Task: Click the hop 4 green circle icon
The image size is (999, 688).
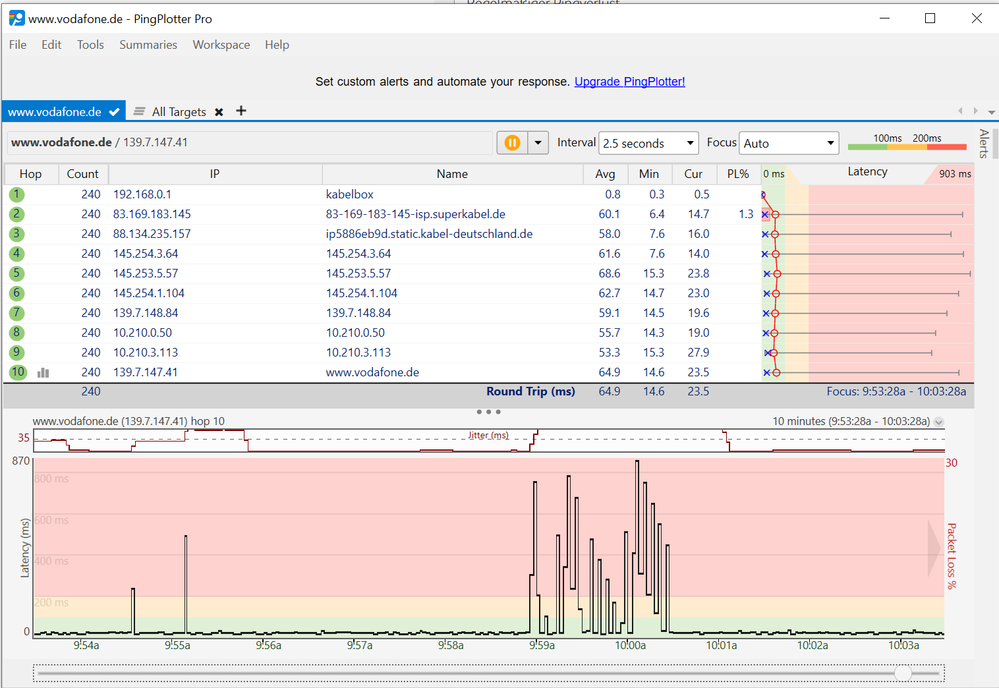Action: [17, 254]
